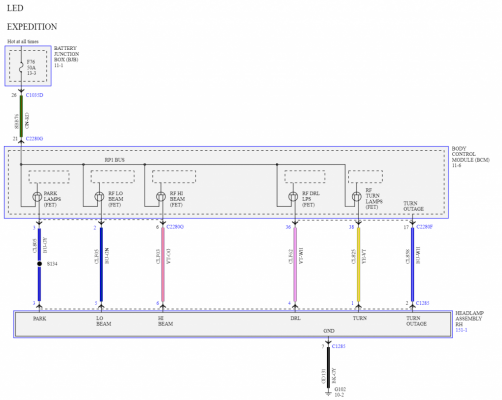Open the 151-1 headlamp assembly reference
This screenshot has width=502, height=400.
pyautogui.click(x=461, y=330)
